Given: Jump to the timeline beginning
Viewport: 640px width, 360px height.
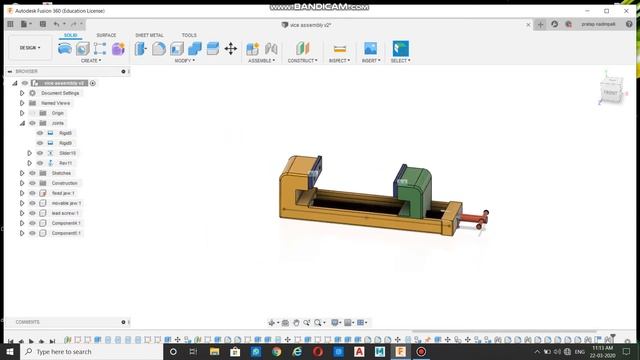Looking at the screenshot, I should point(11,341).
